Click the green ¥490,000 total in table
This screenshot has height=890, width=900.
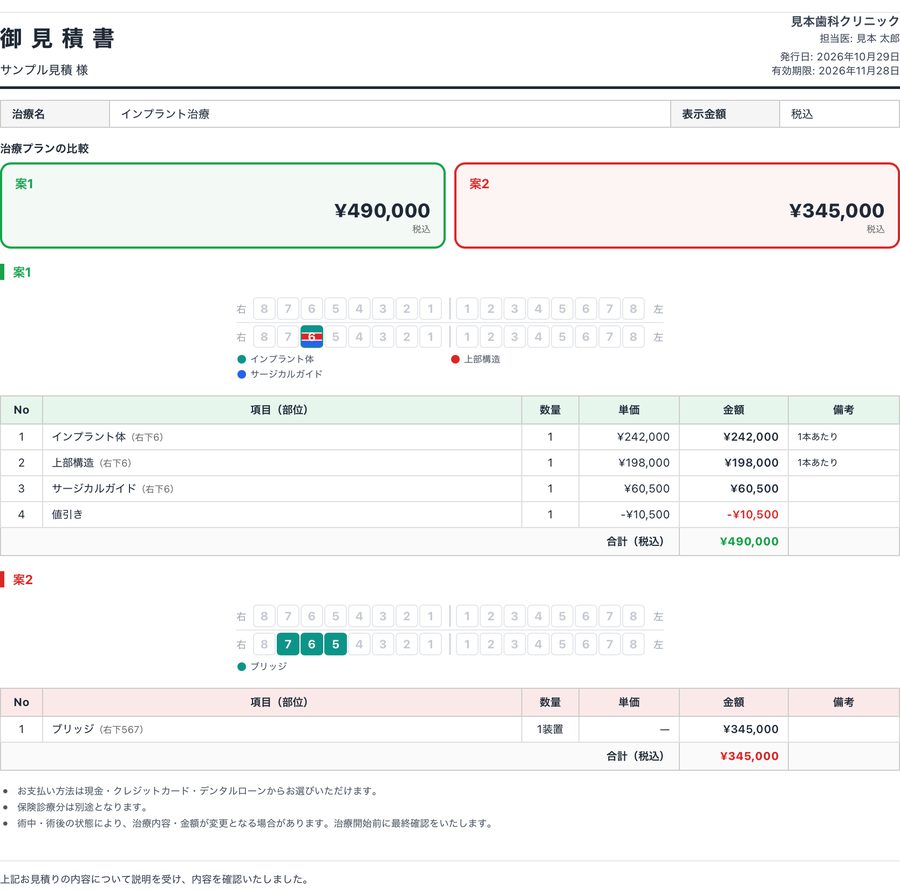pyautogui.click(x=749, y=541)
